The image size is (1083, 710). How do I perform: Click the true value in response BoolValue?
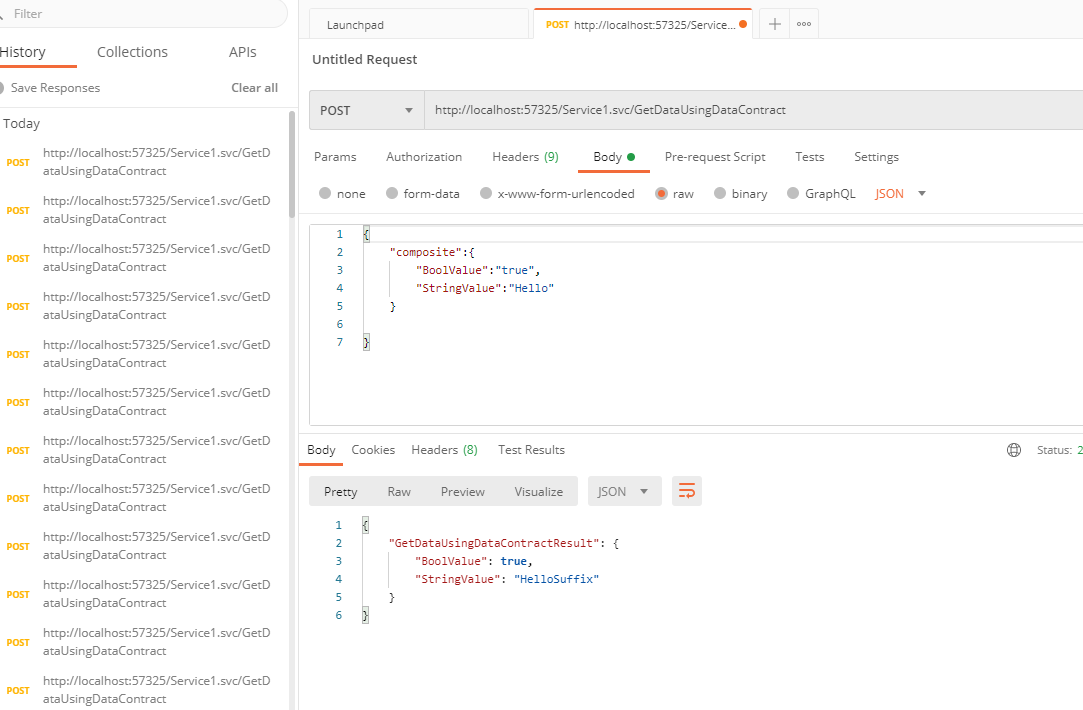pyautogui.click(x=514, y=561)
